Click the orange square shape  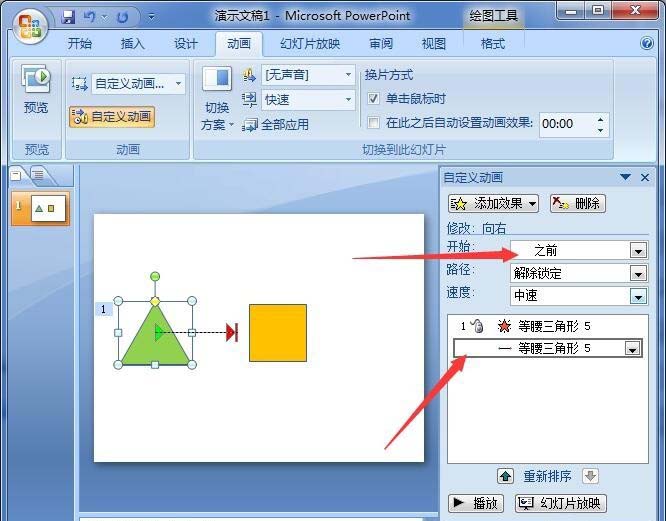coord(278,333)
